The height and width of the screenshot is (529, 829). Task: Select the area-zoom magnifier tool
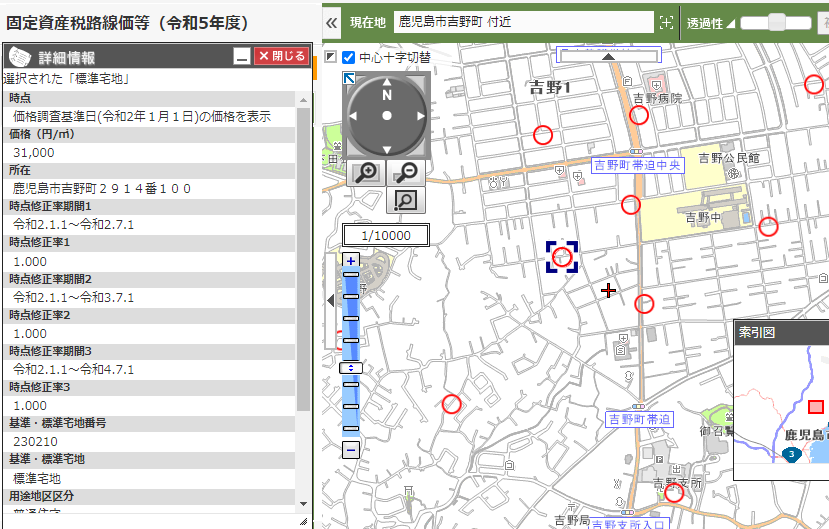[405, 200]
